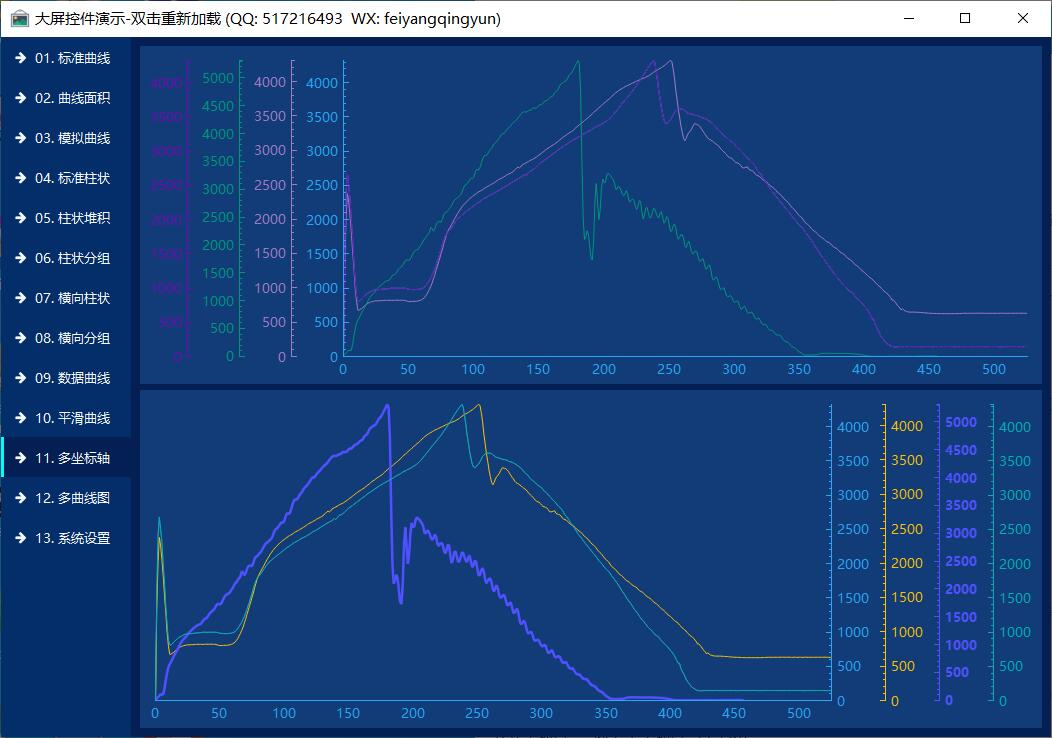Click the arrow icon beside 02. 曲线面积
The image size is (1052, 738).
(x=20, y=98)
